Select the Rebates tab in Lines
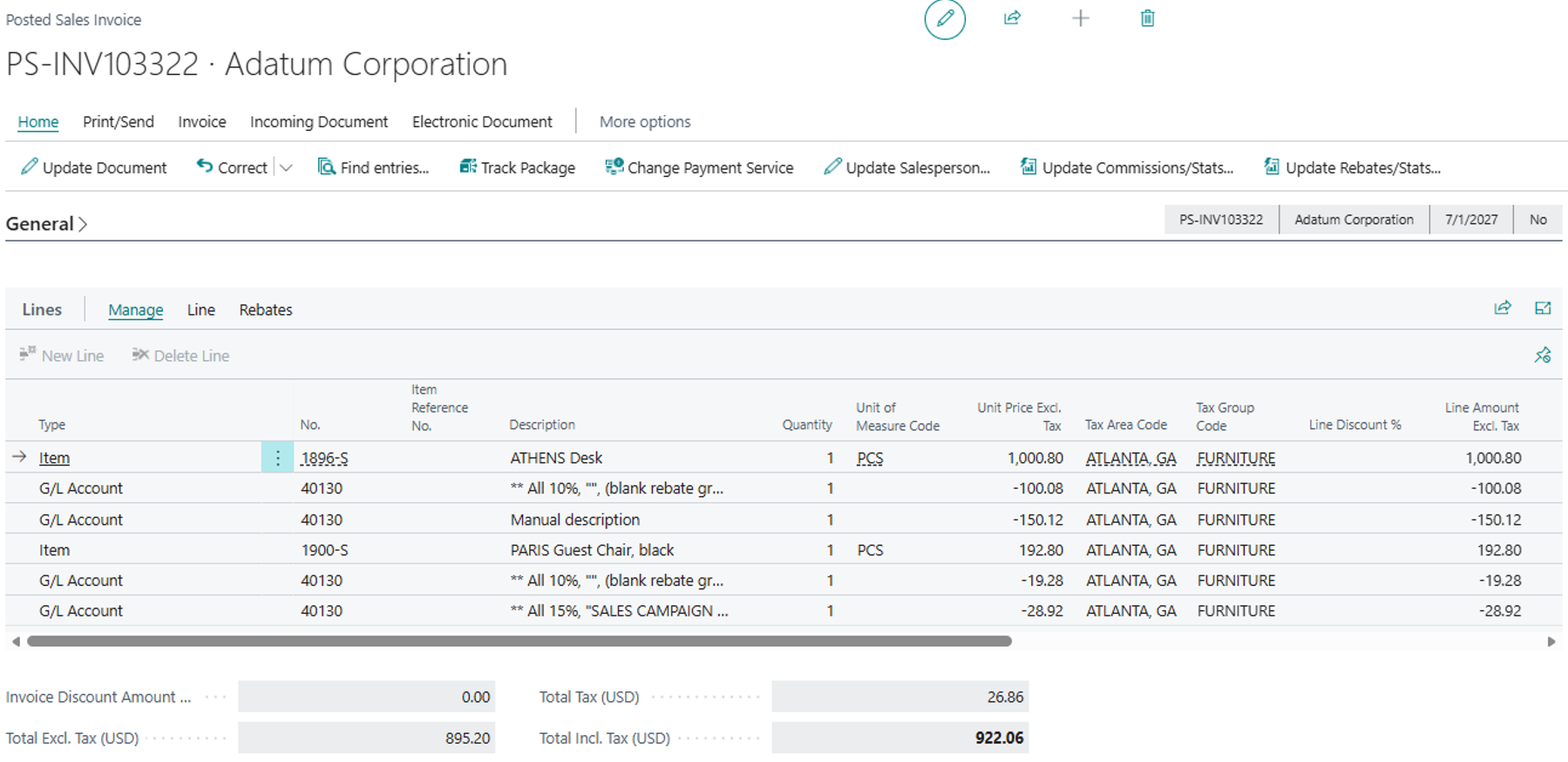 (266, 310)
